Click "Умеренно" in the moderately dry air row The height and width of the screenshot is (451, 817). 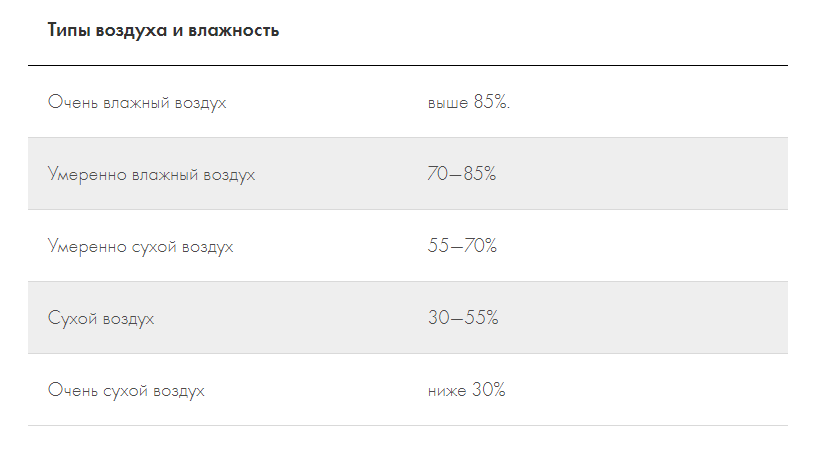[x=87, y=247]
